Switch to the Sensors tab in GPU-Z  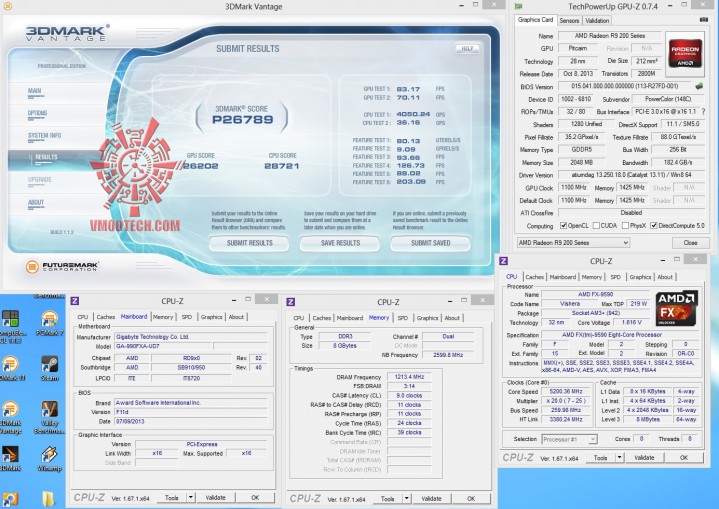coord(569,21)
